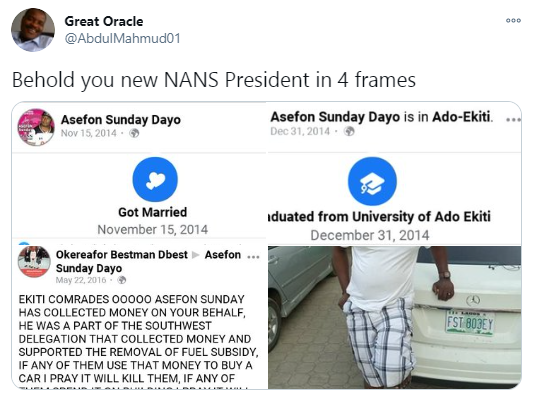534x398 pixels.
Task: Click the globe icon beside Dec 31, 2014
Action: click(349, 131)
